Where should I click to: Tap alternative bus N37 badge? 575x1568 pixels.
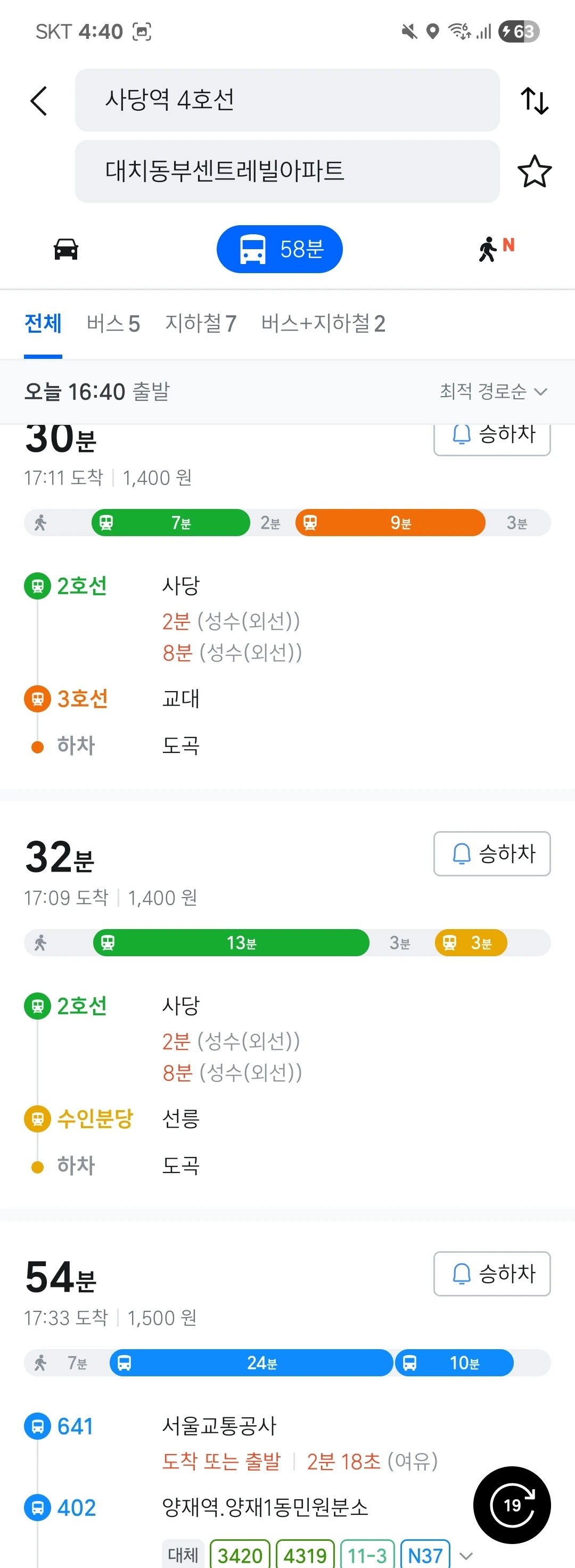pyautogui.click(x=425, y=1555)
